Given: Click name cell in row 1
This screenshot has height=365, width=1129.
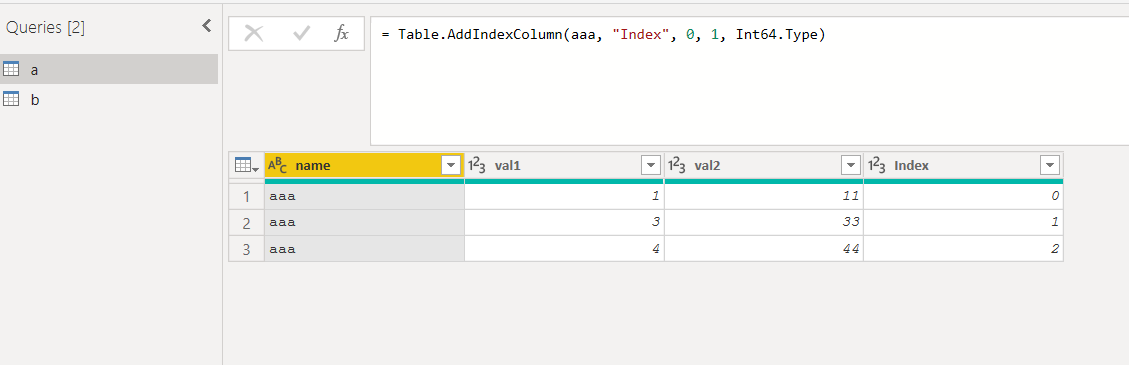Looking at the screenshot, I should pyautogui.click(x=364, y=196).
